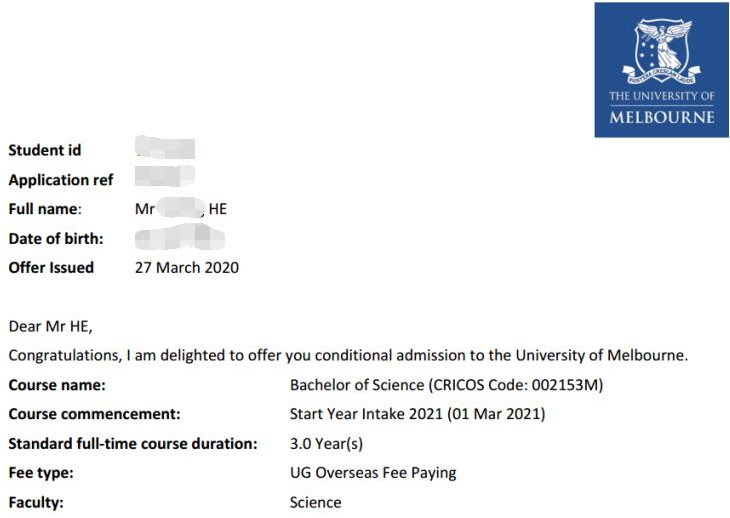Select the Bachelor of Science CRICOS Code text
This screenshot has width=730, height=518.
coord(446,385)
